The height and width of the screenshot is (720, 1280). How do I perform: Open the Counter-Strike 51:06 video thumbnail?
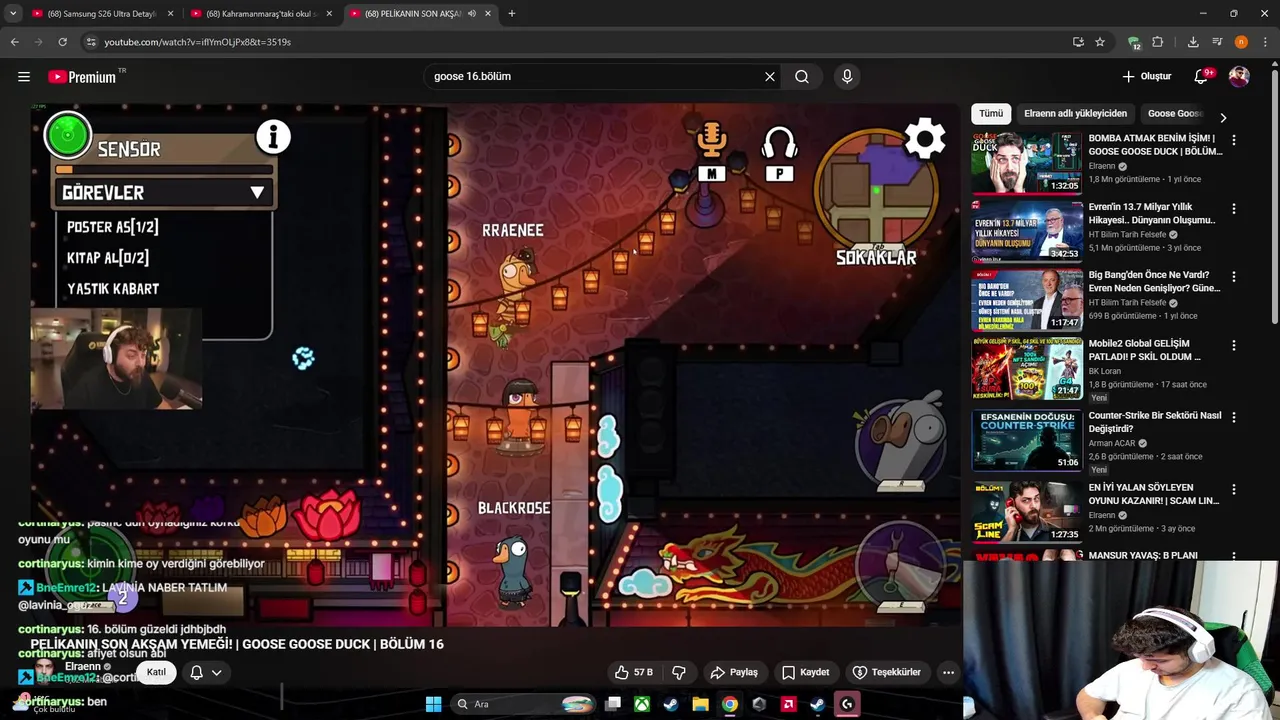click(1026, 439)
